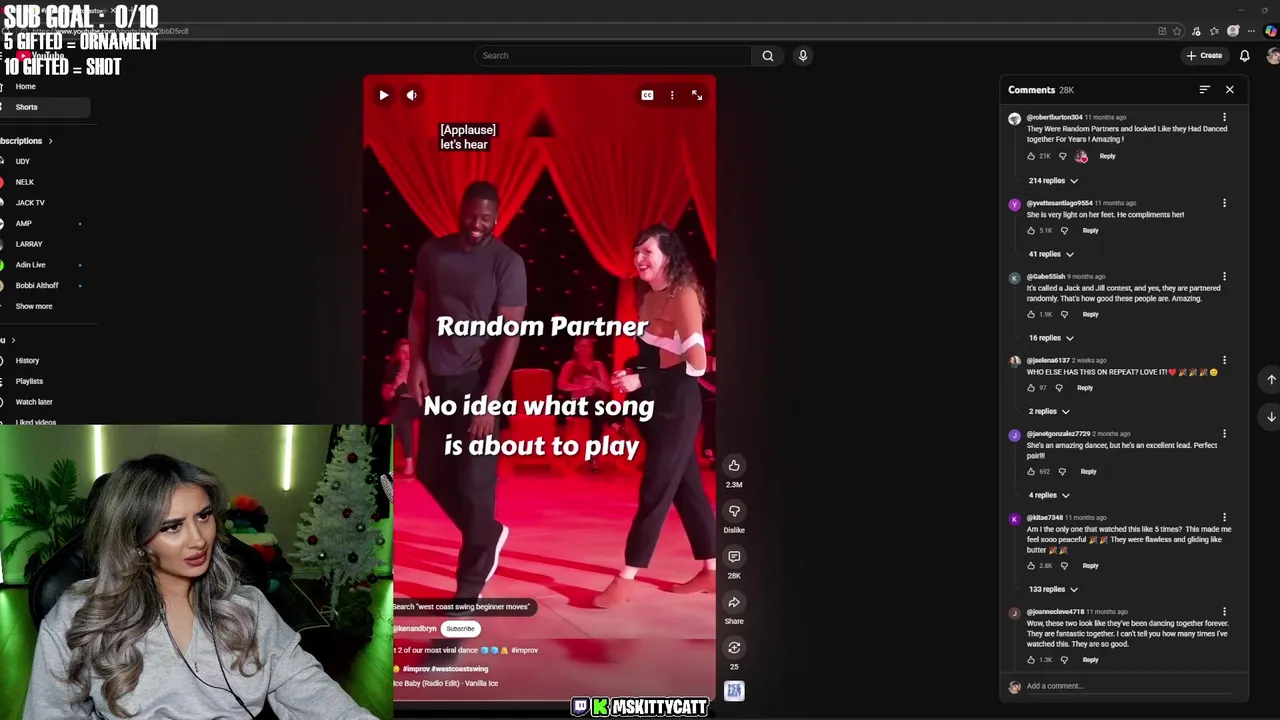Image resolution: width=1280 pixels, height=720 pixels.
Task: Mute the Short using the volume icon
Action: (x=412, y=95)
